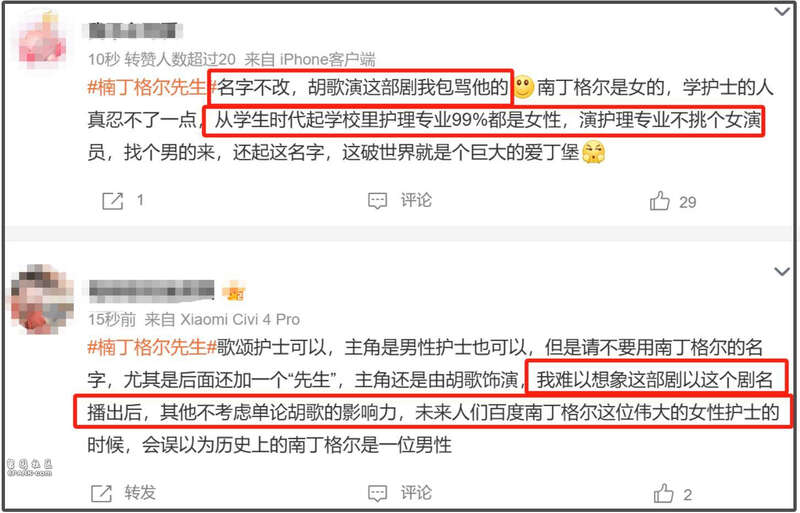800x513 pixels.
Task: Click the repost icon on first post
Action: (x=113, y=201)
